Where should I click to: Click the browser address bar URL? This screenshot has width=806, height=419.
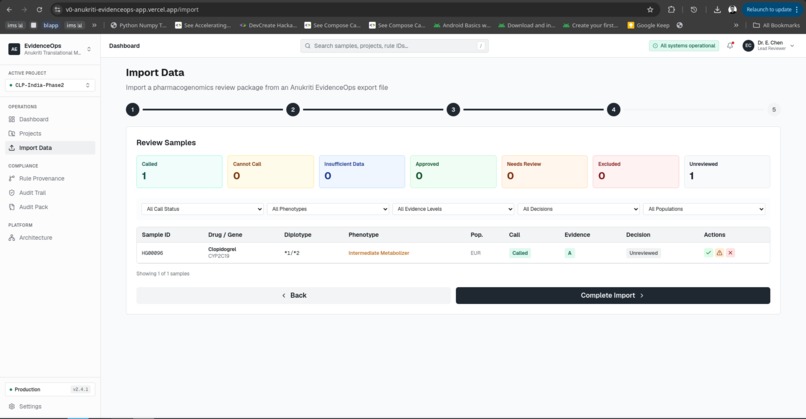(x=132, y=9)
